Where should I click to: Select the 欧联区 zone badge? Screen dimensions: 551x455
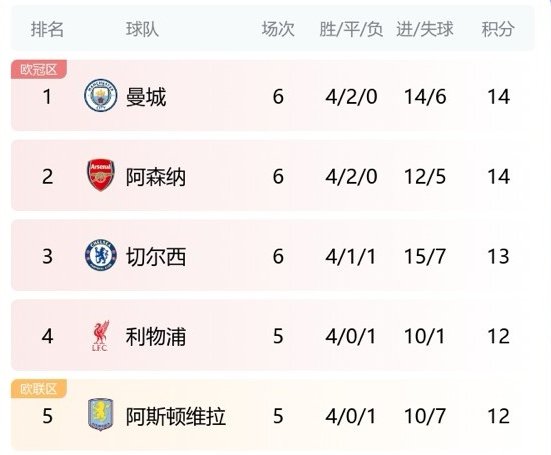(x=39, y=389)
